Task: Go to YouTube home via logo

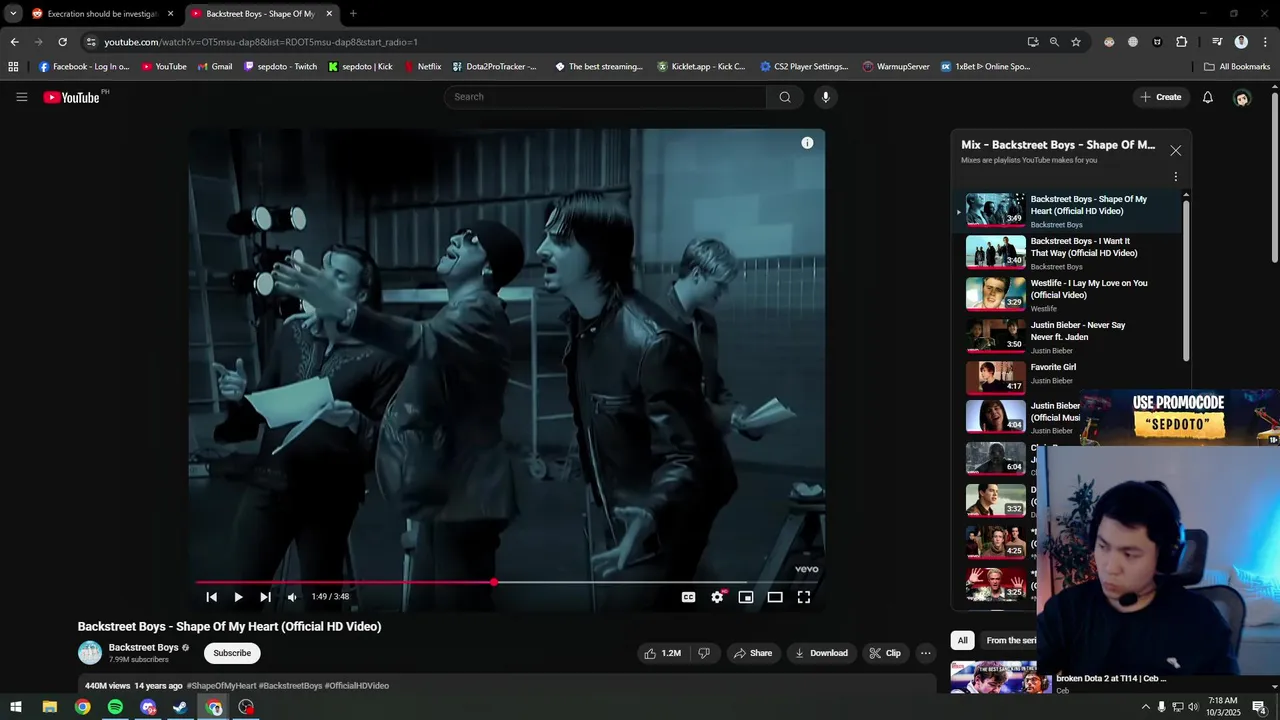Action: 71,97
